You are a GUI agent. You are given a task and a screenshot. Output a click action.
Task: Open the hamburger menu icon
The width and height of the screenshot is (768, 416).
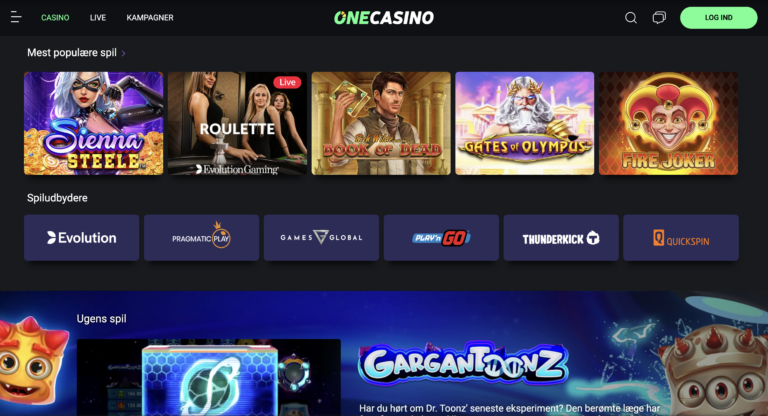click(x=16, y=17)
